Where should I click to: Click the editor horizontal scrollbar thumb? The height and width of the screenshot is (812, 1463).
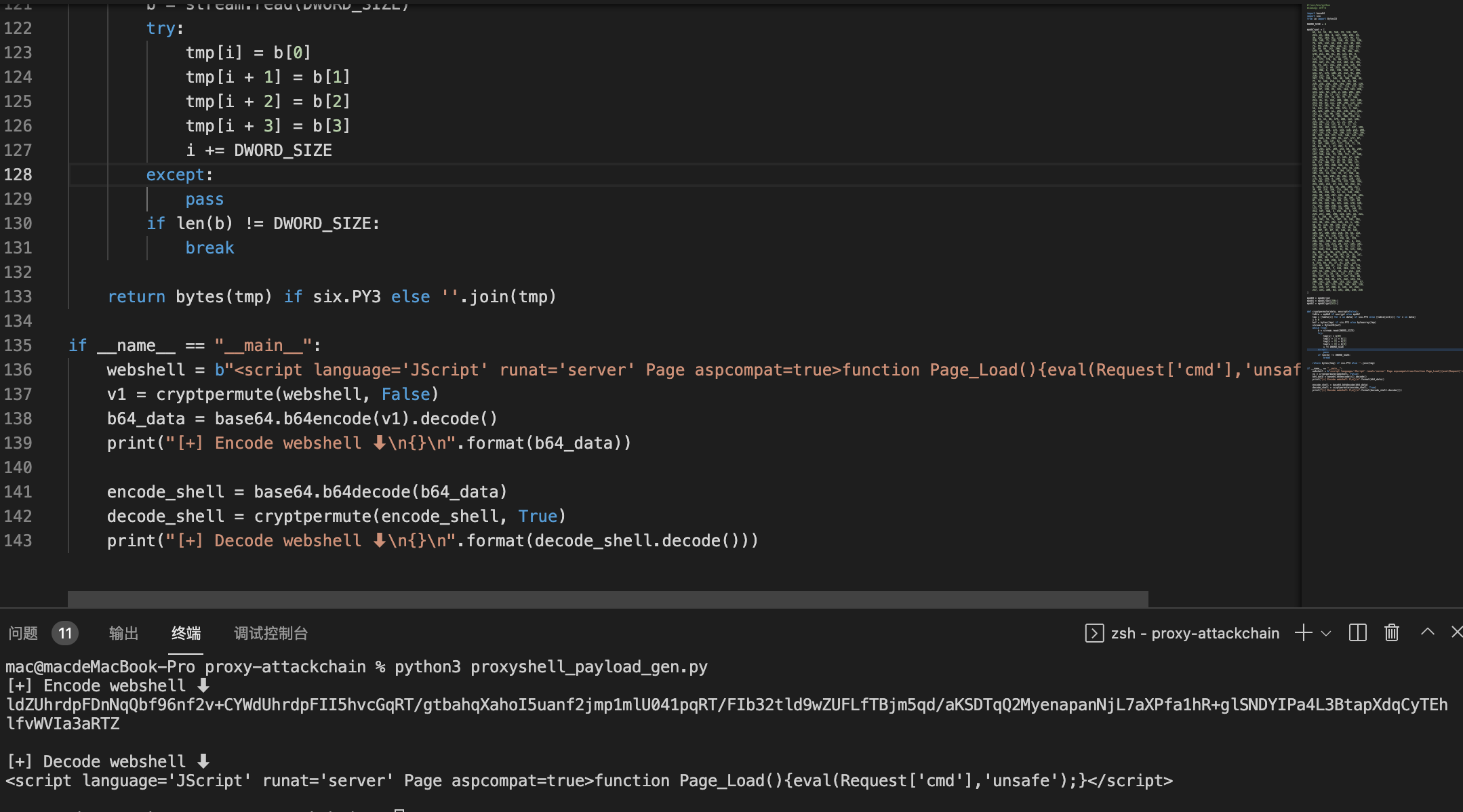[x=607, y=598]
